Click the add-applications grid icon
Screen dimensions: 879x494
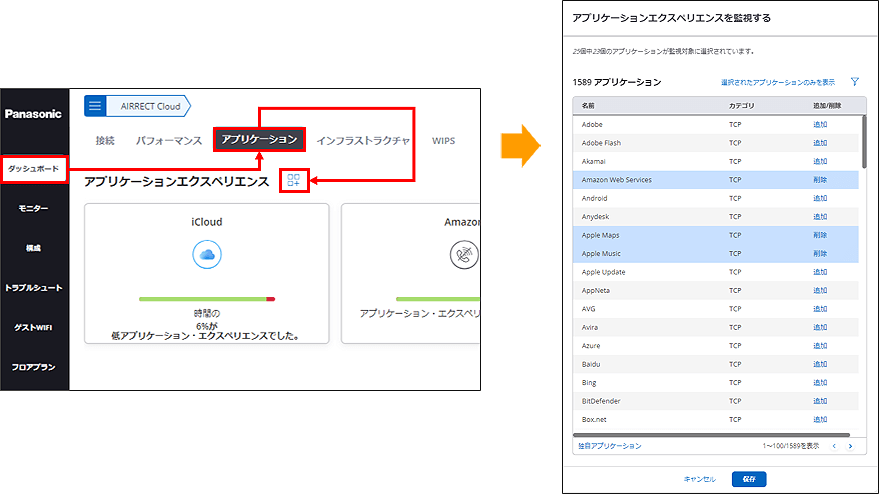click(293, 181)
